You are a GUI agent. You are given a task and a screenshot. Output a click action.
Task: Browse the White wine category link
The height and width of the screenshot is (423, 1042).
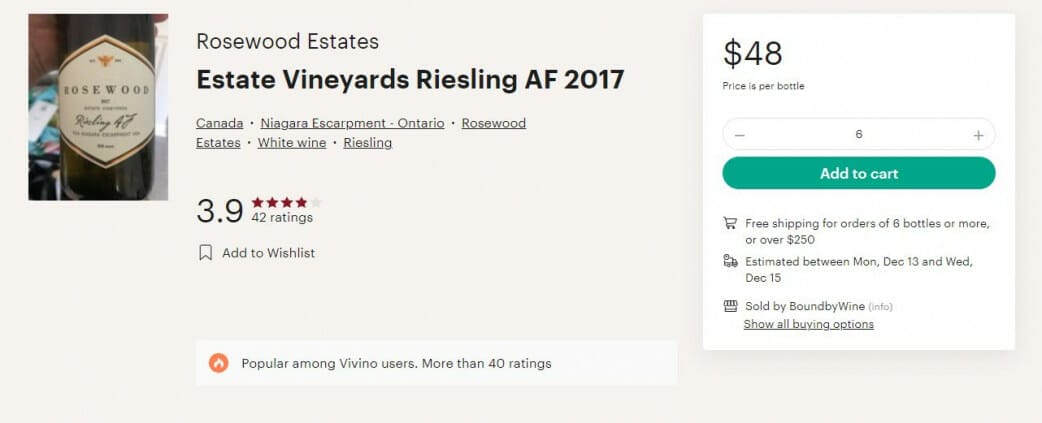click(292, 143)
